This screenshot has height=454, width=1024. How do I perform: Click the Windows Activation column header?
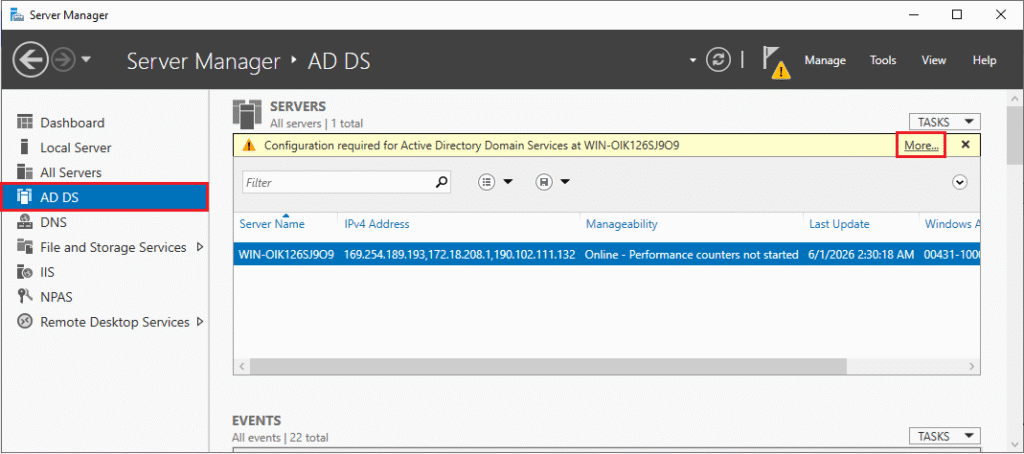point(952,224)
